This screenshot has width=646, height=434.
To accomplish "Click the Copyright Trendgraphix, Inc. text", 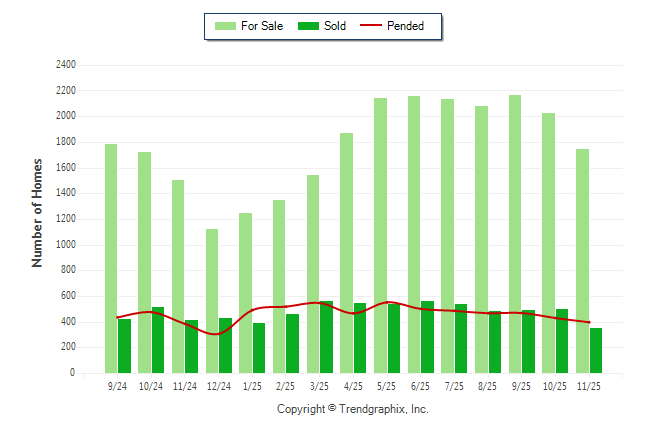I will click(x=352, y=409).
